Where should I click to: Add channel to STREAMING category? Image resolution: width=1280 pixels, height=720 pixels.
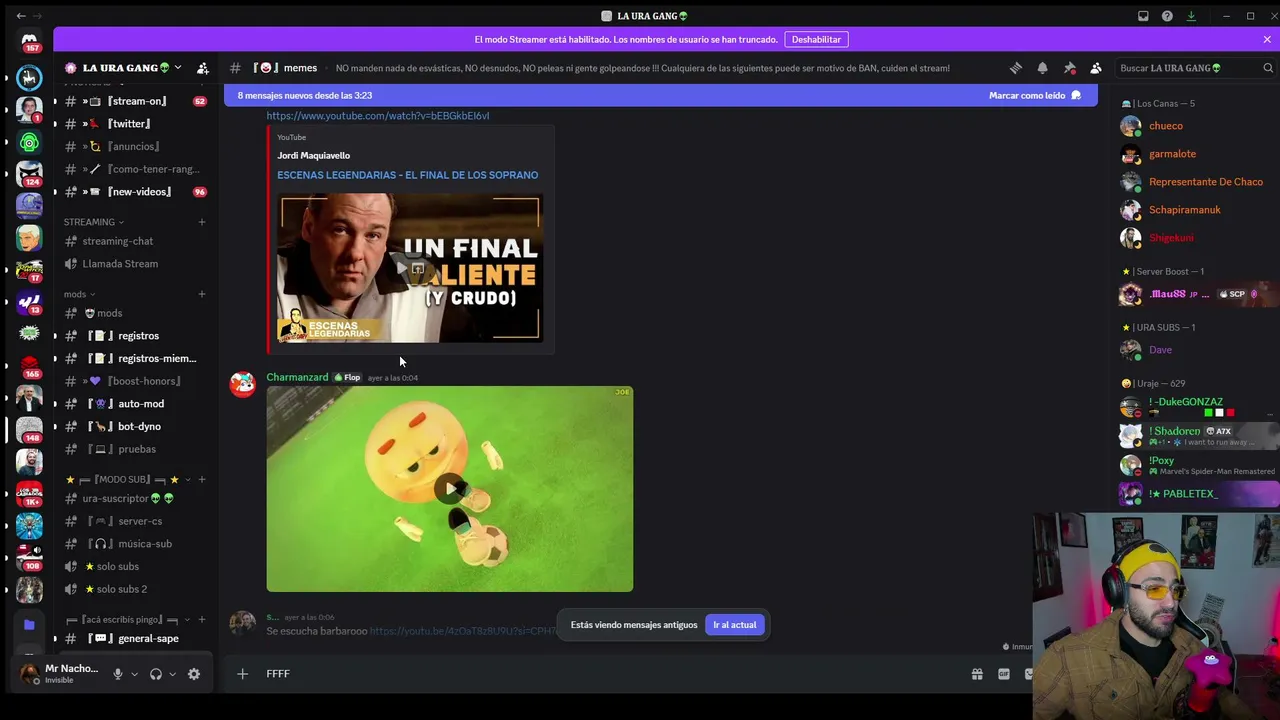pyautogui.click(x=202, y=222)
